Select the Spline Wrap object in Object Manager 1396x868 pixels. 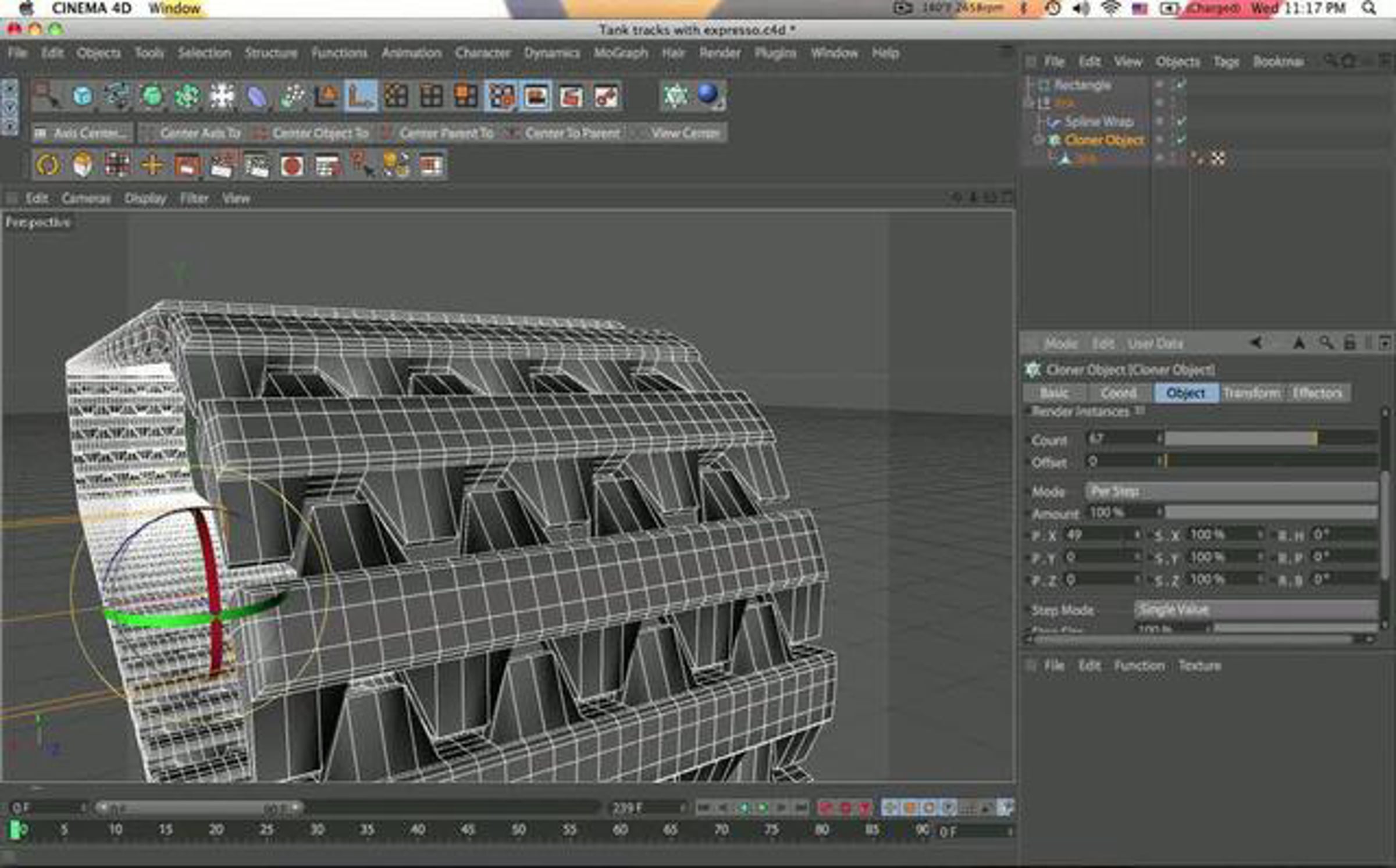pos(1099,122)
